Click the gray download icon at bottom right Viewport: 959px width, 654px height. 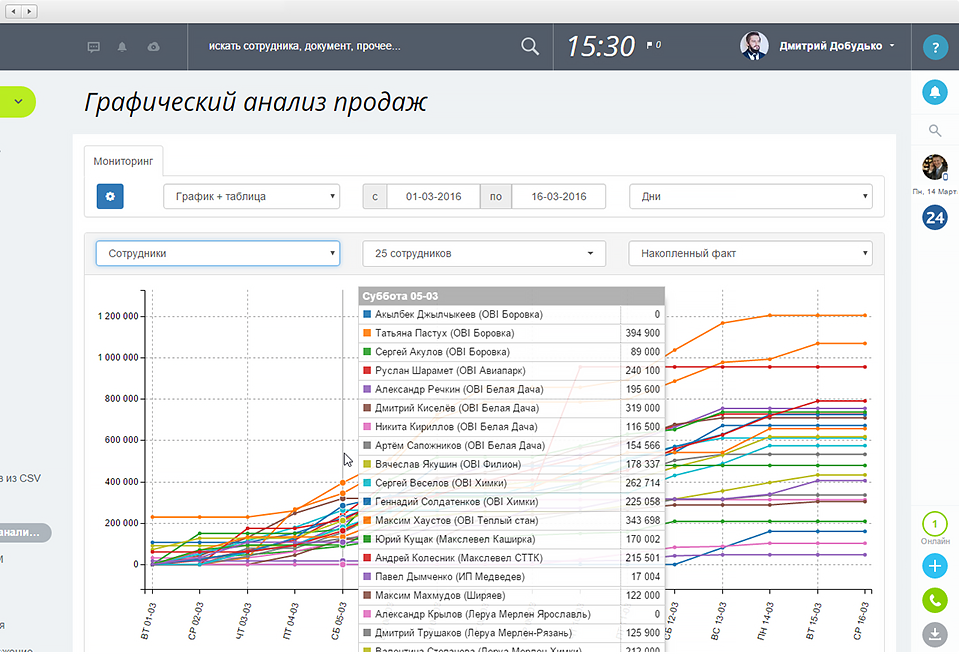pos(935,634)
